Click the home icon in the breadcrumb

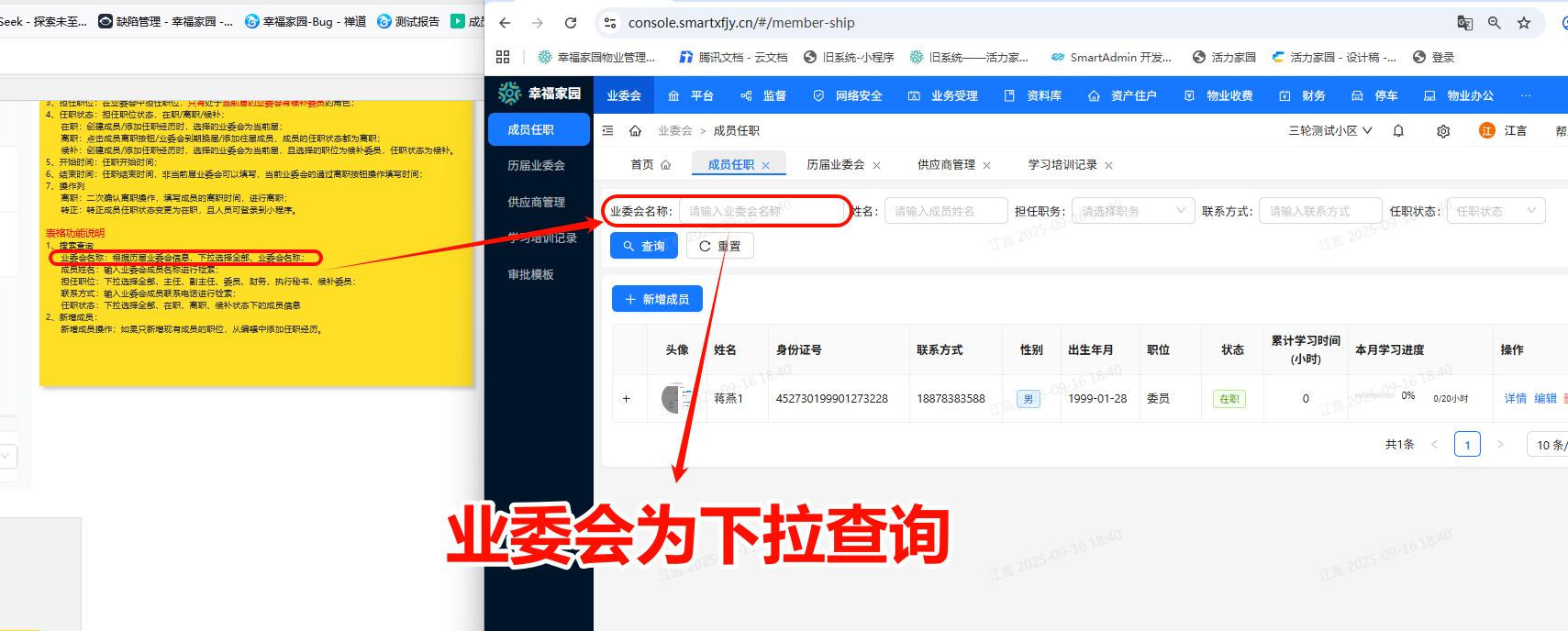click(635, 131)
